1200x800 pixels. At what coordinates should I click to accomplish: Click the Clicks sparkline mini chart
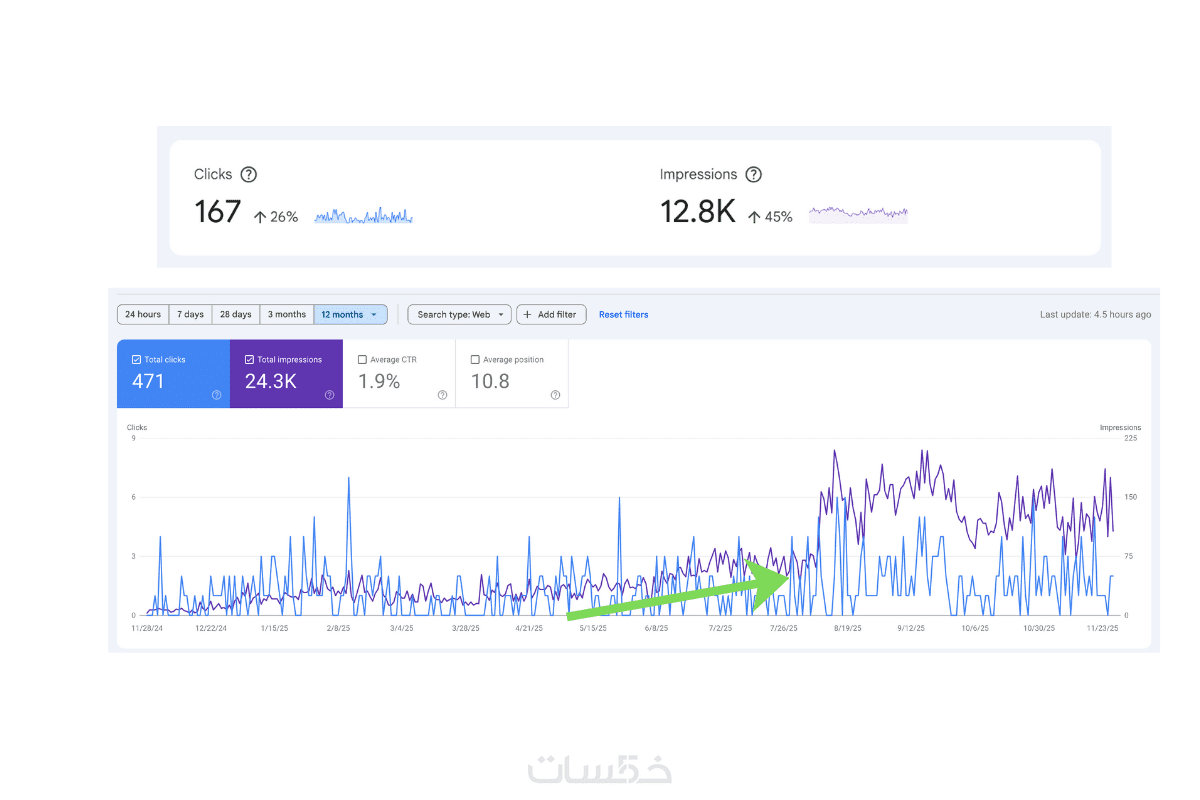[x=363, y=215]
